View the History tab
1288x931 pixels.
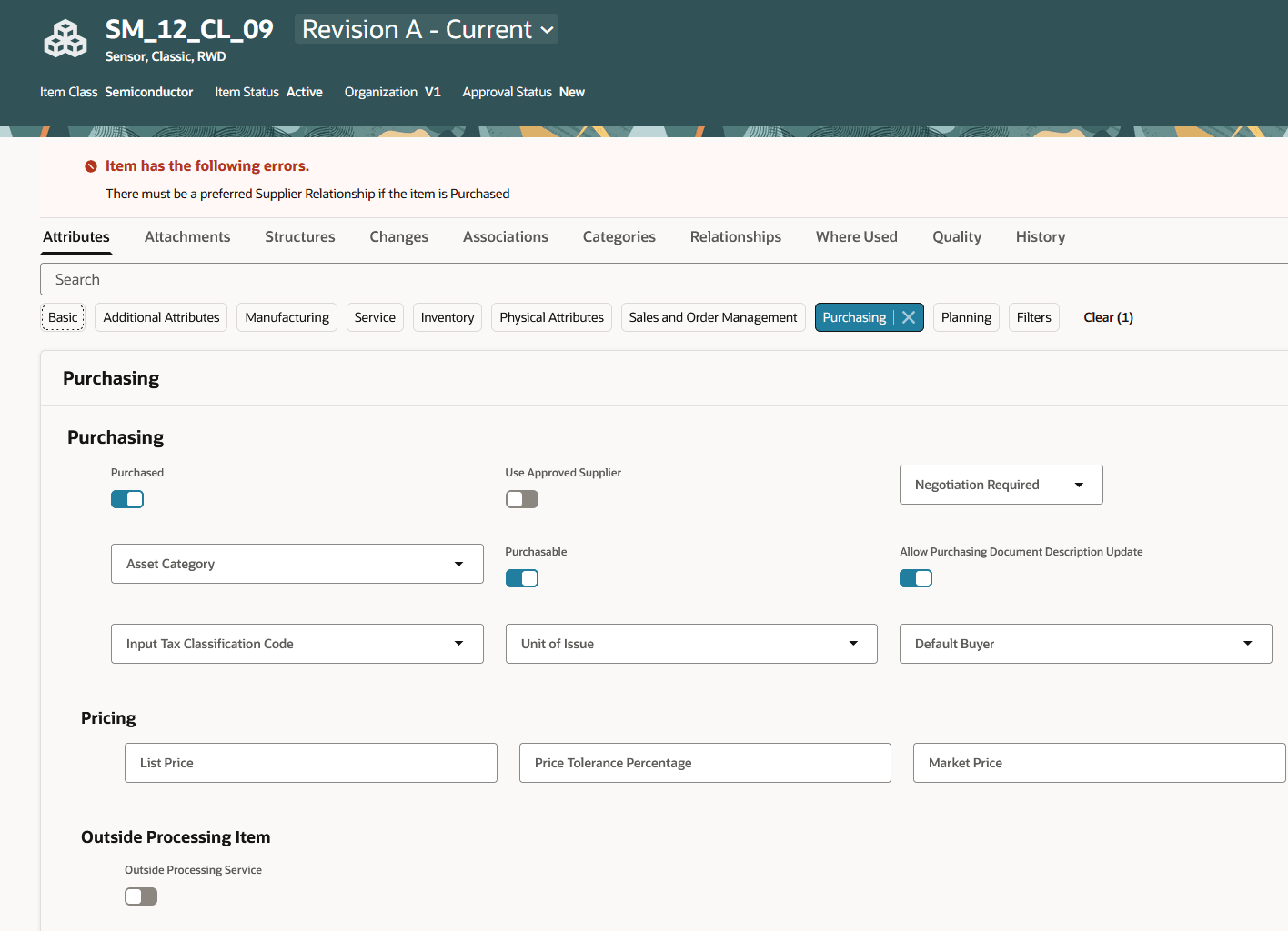[x=1041, y=236]
